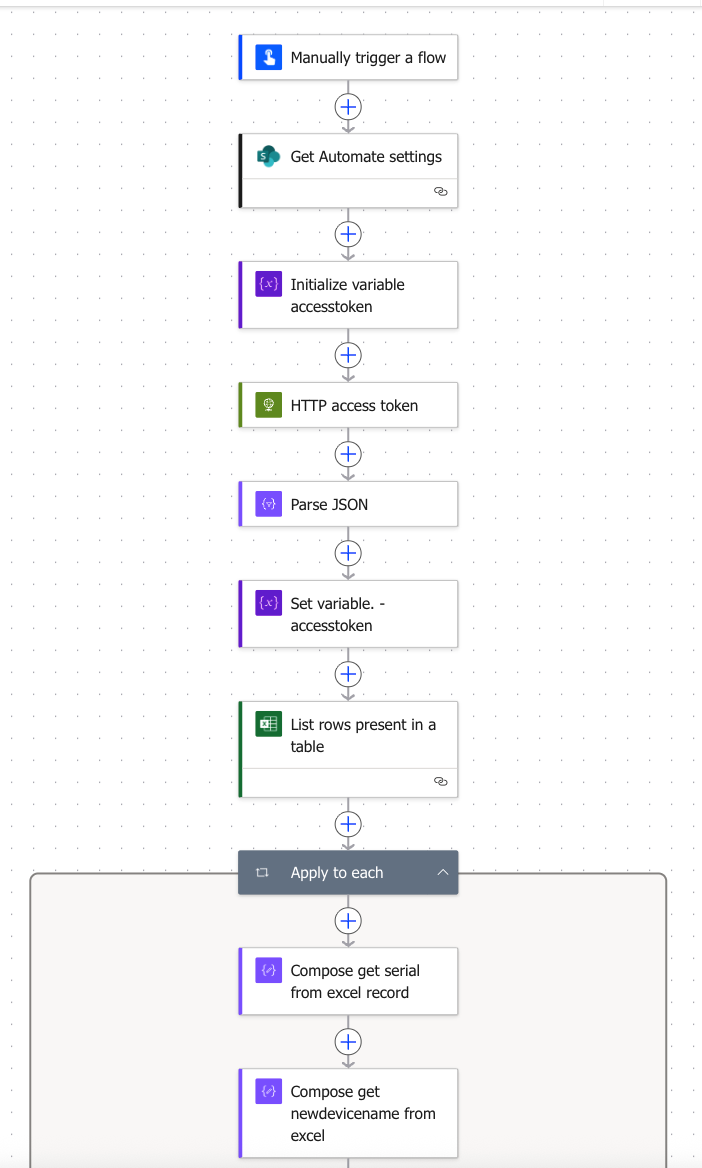Click the SharePoint icon on Get Automate settings
702x1168 pixels.
(266, 157)
